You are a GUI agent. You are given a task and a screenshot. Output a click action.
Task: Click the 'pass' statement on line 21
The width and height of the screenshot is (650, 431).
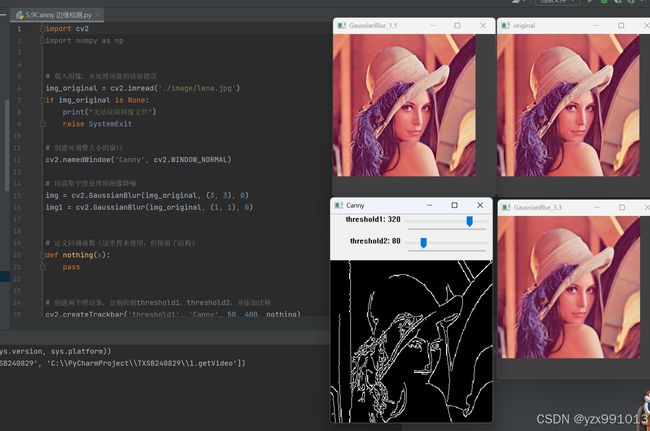[71, 267]
